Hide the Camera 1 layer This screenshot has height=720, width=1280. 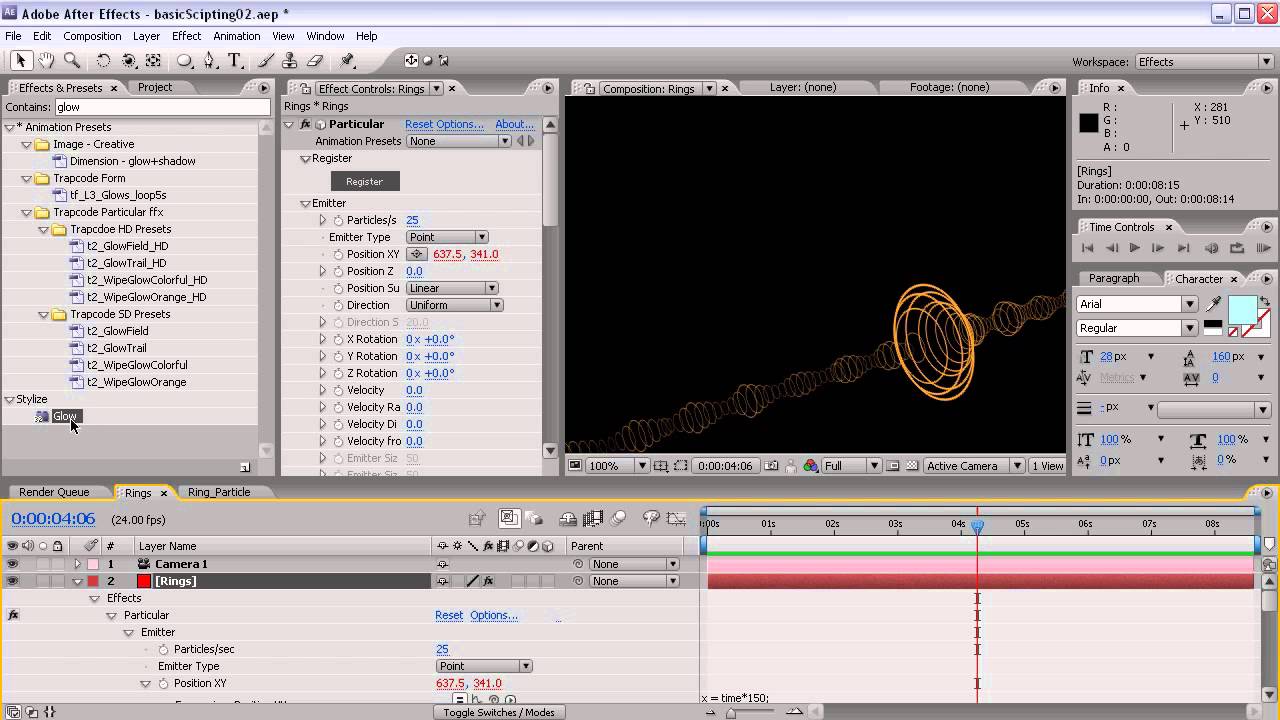click(12, 564)
